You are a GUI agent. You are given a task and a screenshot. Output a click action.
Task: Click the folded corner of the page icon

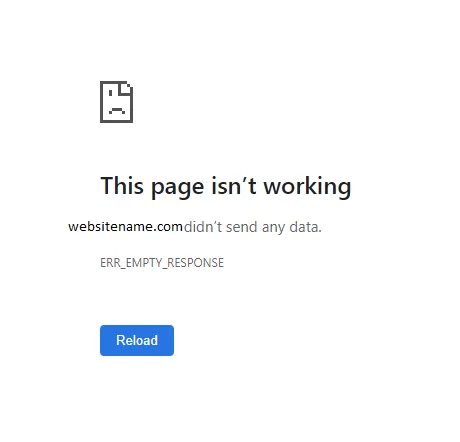pyautogui.click(x=127, y=88)
